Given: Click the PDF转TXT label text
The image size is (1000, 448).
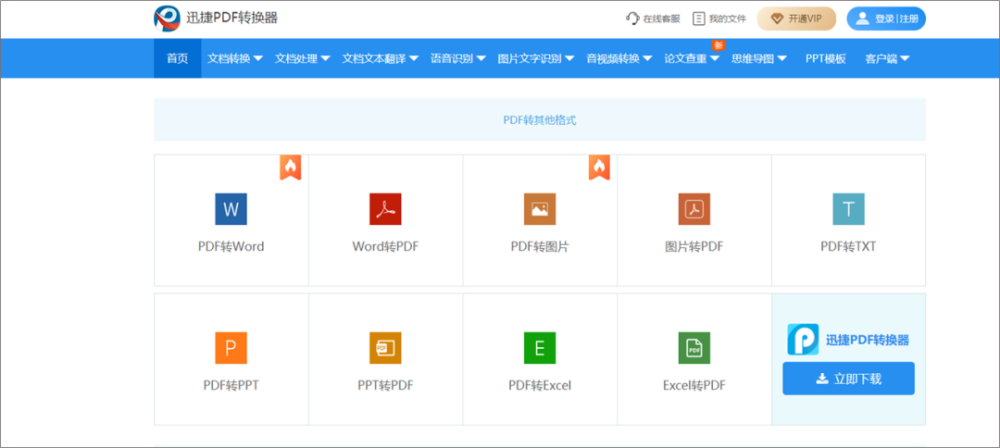Looking at the screenshot, I should [848, 246].
